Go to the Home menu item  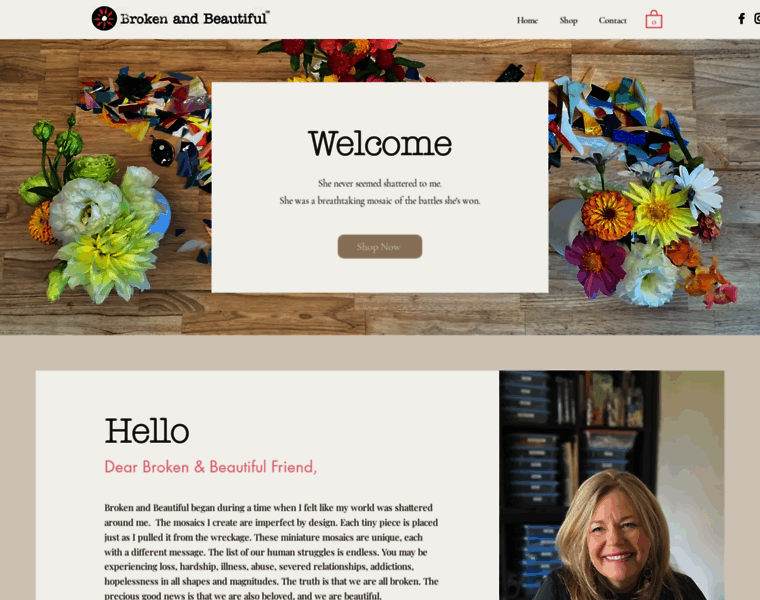click(x=527, y=20)
